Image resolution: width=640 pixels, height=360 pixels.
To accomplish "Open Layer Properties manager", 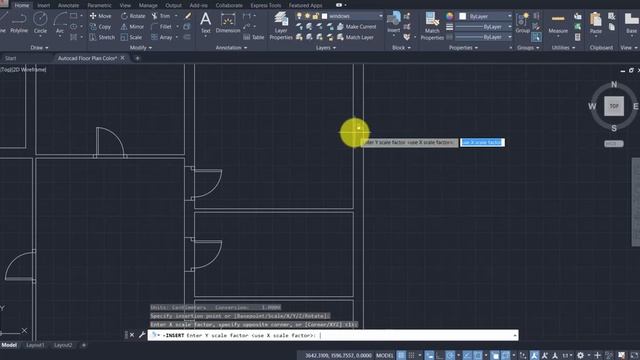I will tap(281, 26).
